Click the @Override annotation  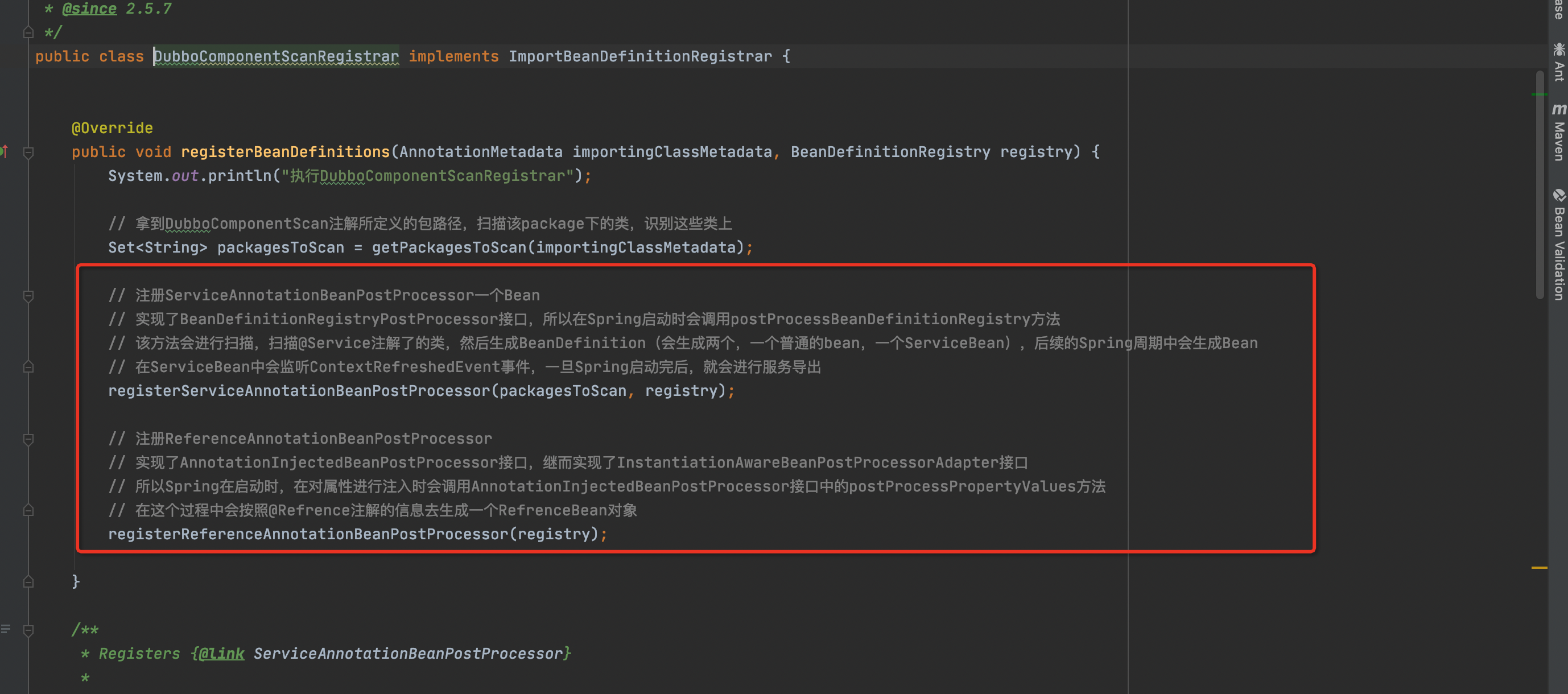tap(112, 128)
